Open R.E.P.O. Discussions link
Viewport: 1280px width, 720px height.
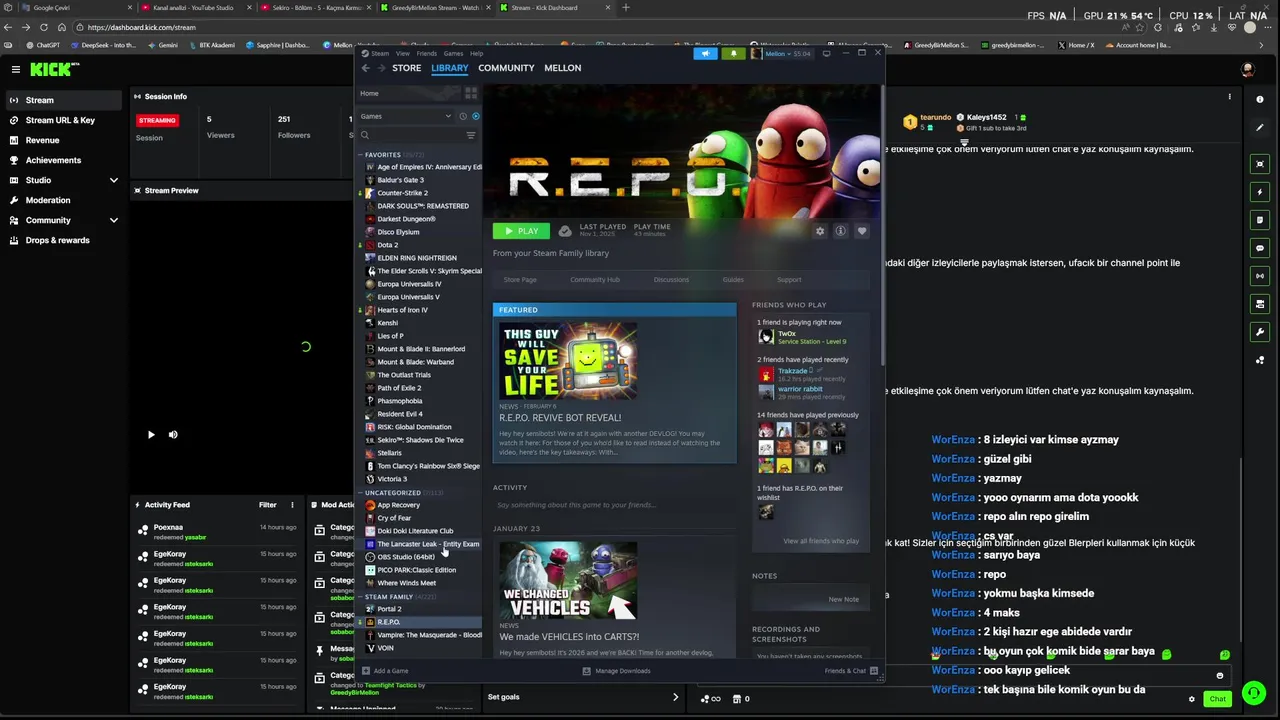pyautogui.click(x=671, y=280)
